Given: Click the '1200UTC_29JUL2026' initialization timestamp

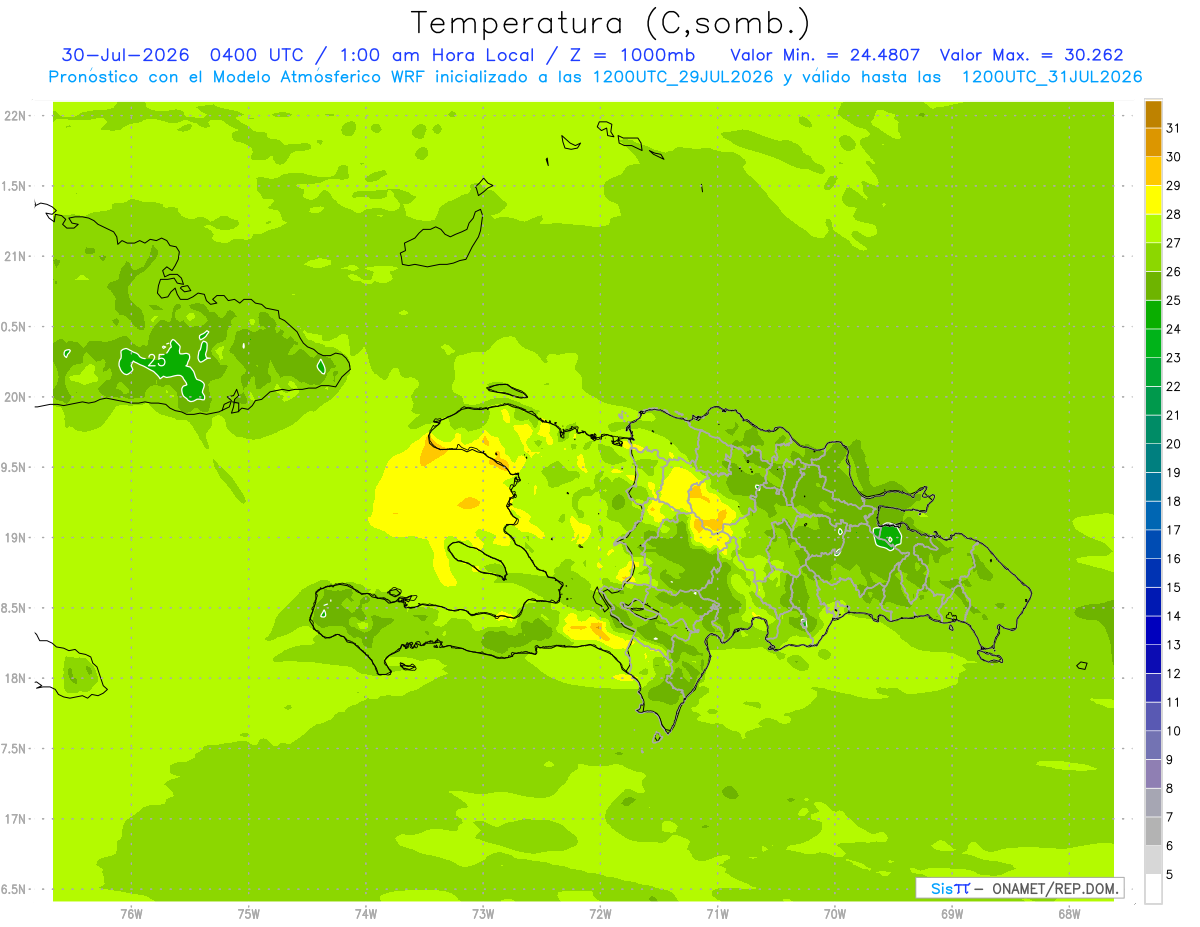Looking at the screenshot, I should pyautogui.click(x=684, y=77).
